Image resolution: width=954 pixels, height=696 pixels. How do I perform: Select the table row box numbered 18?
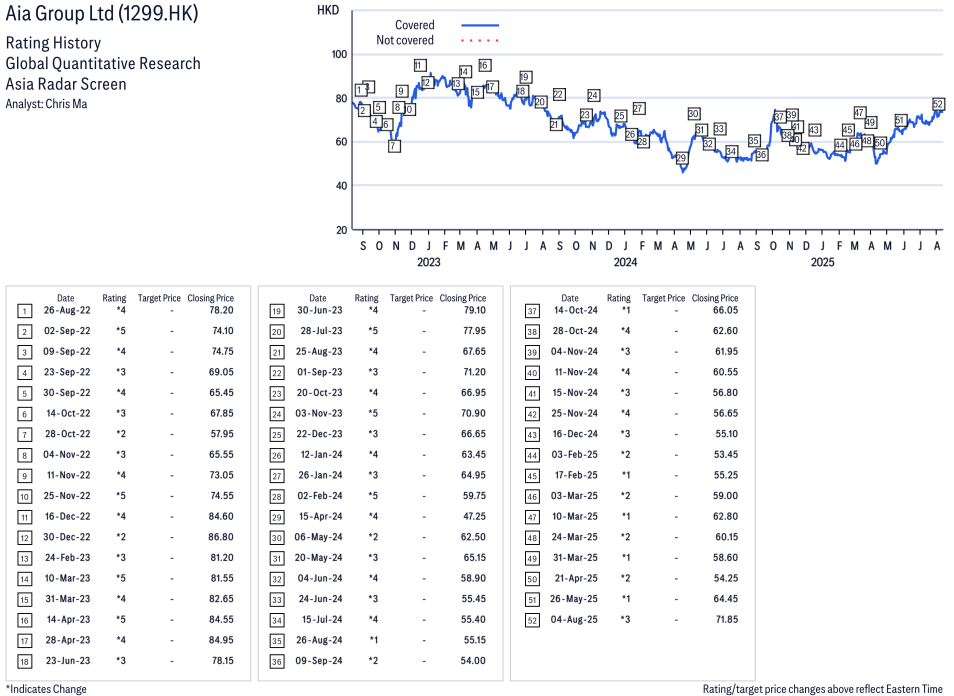tap(24, 662)
